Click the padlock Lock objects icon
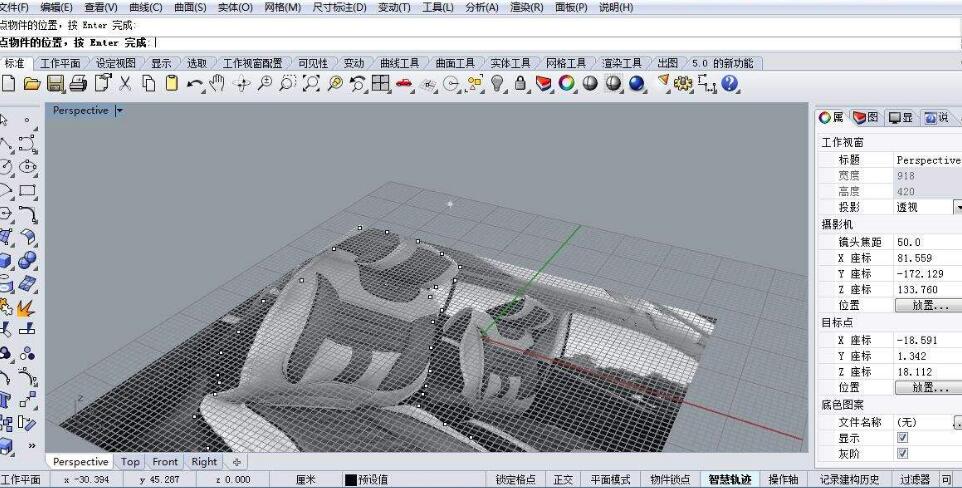Screen dimensions: 962x488 click(520, 83)
